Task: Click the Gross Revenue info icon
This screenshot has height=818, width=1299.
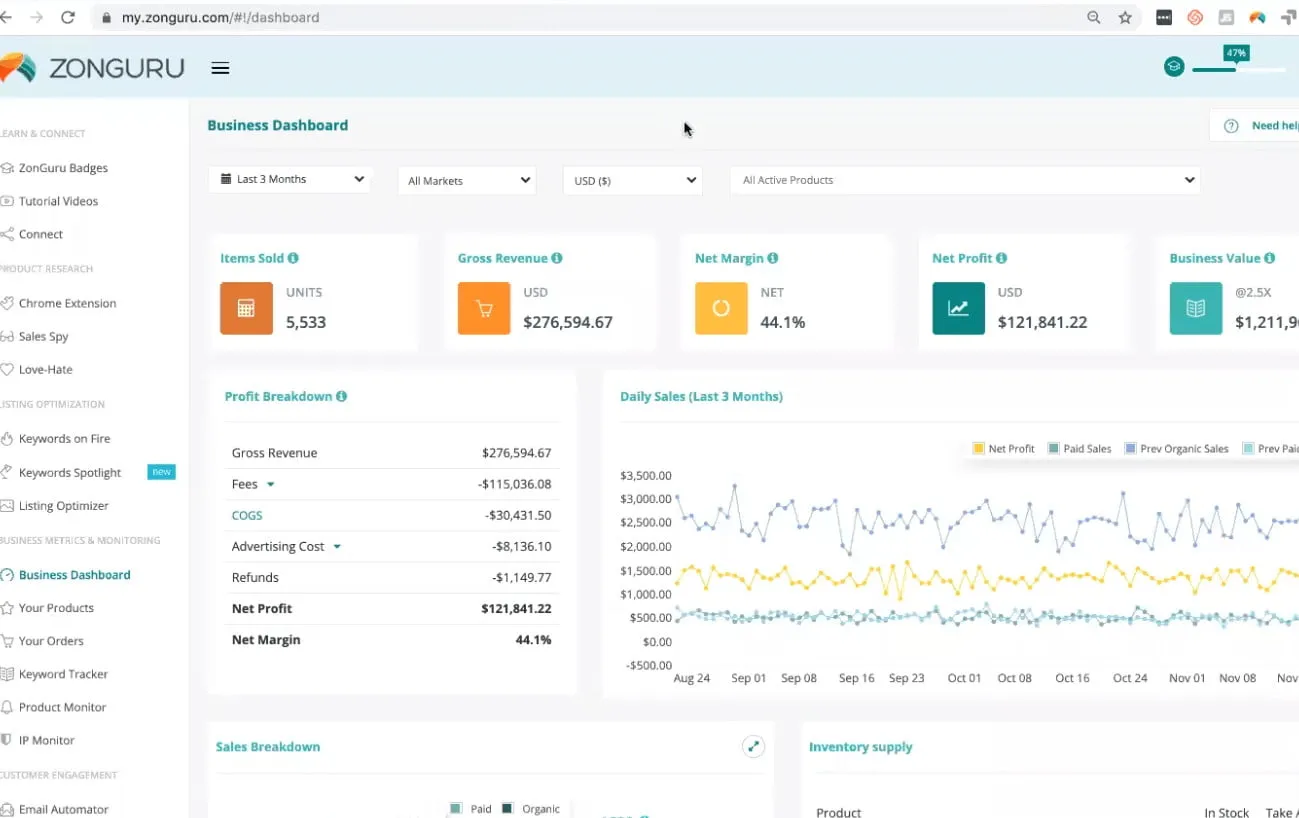Action: (x=557, y=258)
